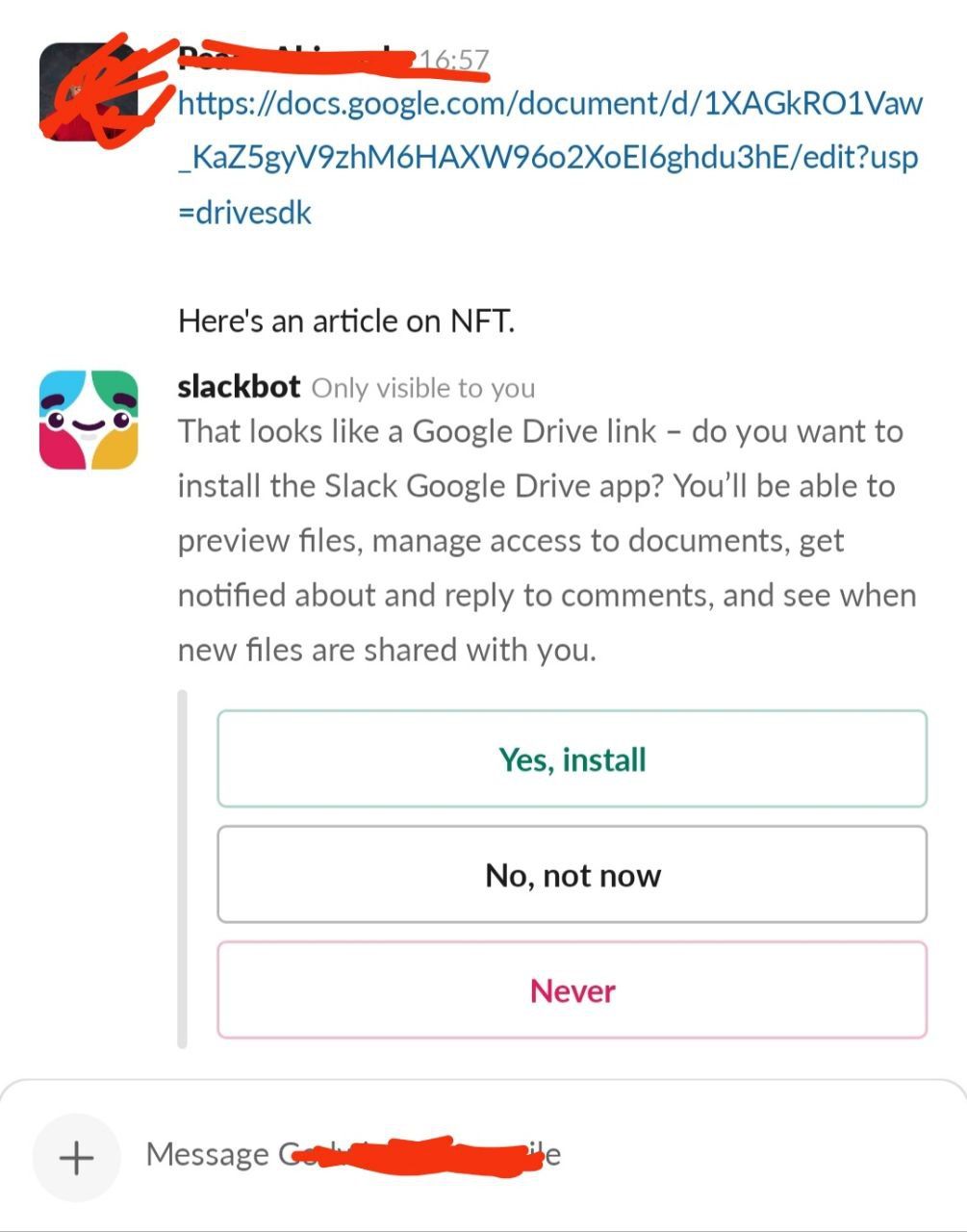The height and width of the screenshot is (1232, 967).
Task: Tap 'That looks like a Google Drive link' text
Action: [x=417, y=431]
